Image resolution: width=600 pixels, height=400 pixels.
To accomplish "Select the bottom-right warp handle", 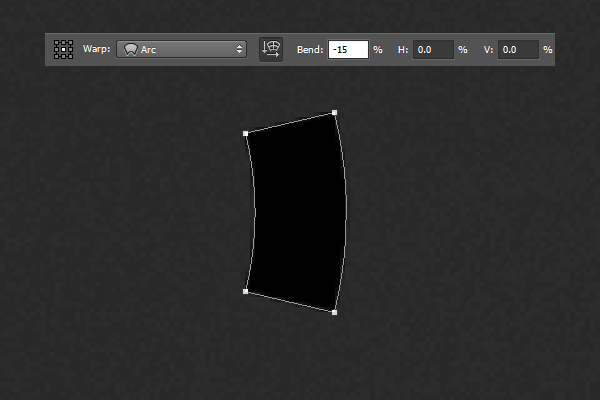I will [334, 312].
